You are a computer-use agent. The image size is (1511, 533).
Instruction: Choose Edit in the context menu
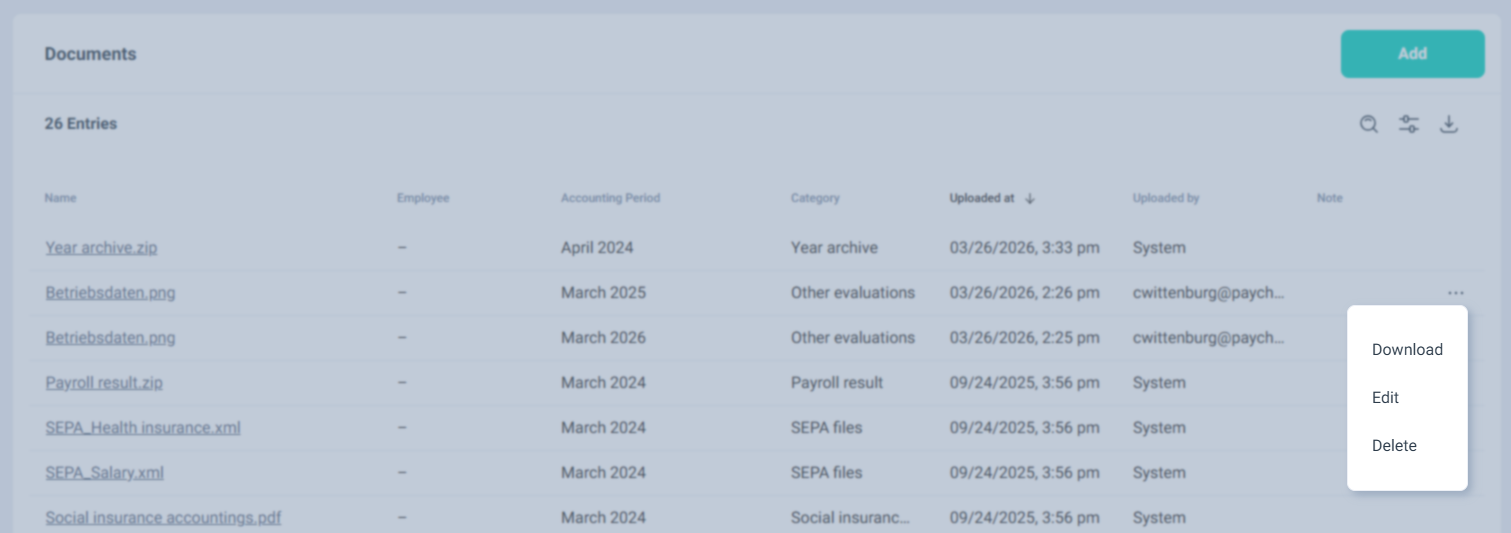[1385, 398]
